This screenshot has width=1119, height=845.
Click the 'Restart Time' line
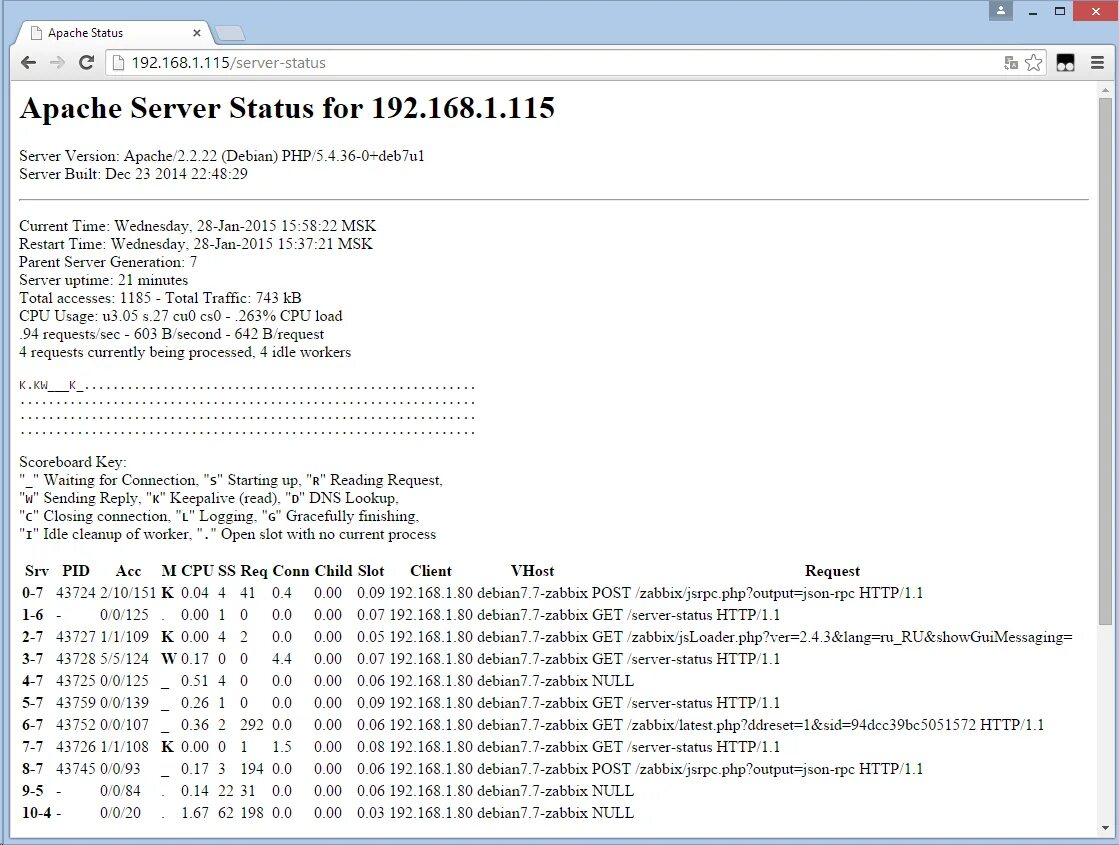(x=196, y=243)
